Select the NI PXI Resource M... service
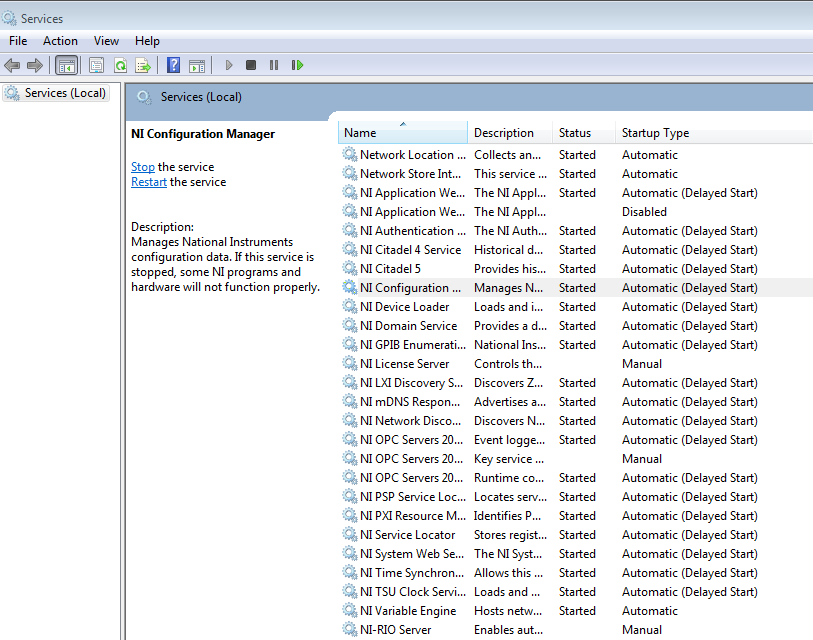Image resolution: width=813 pixels, height=640 pixels. pyautogui.click(x=413, y=516)
